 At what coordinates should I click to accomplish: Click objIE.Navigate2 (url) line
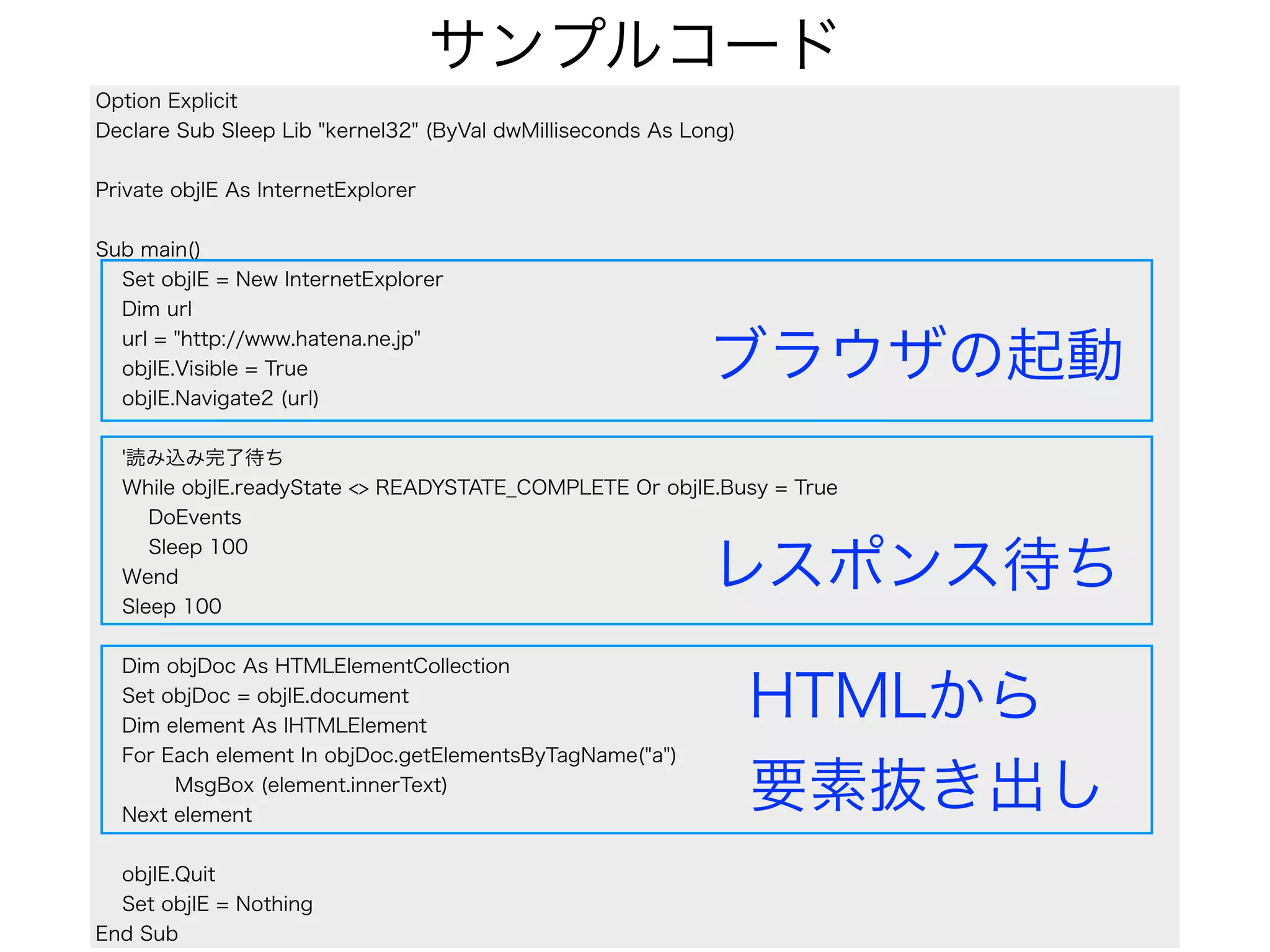pos(220,399)
